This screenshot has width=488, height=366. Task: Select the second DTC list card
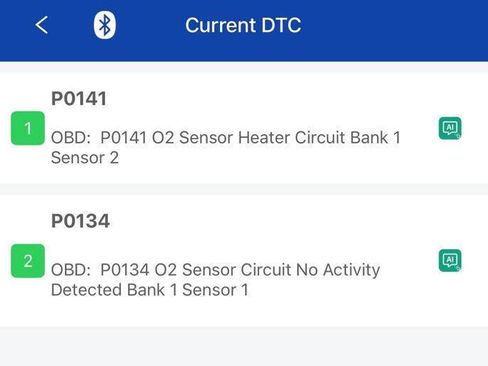coord(244,261)
